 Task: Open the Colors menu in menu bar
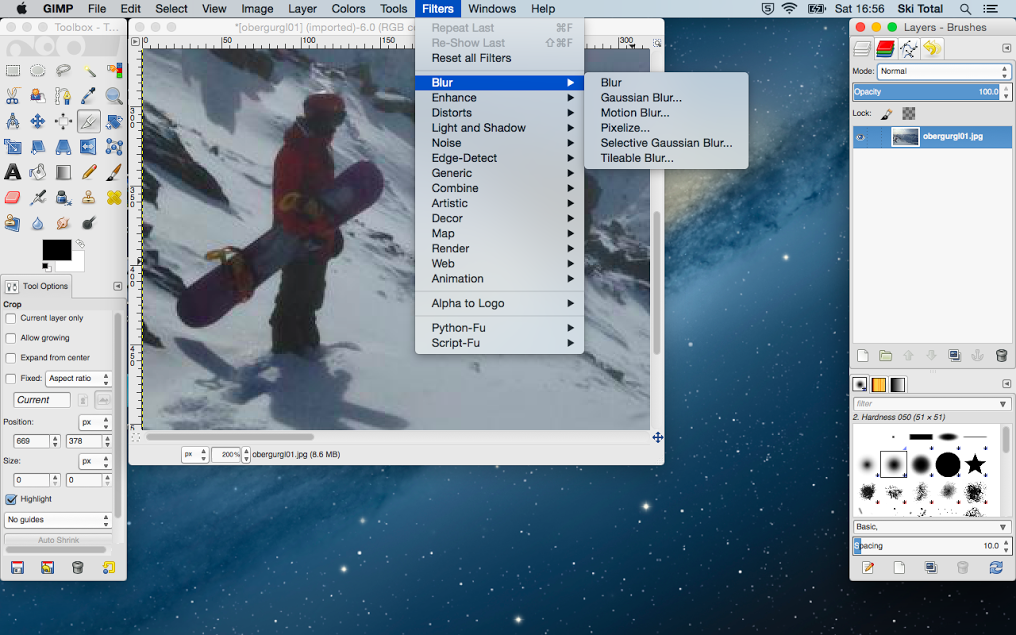[348, 9]
